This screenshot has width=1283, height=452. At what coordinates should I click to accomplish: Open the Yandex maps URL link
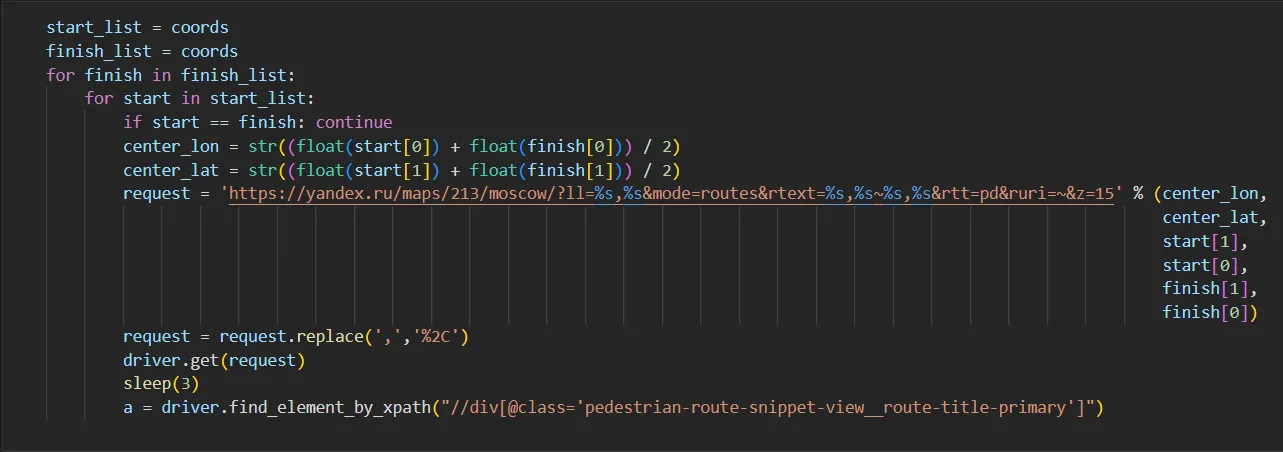(x=670, y=194)
